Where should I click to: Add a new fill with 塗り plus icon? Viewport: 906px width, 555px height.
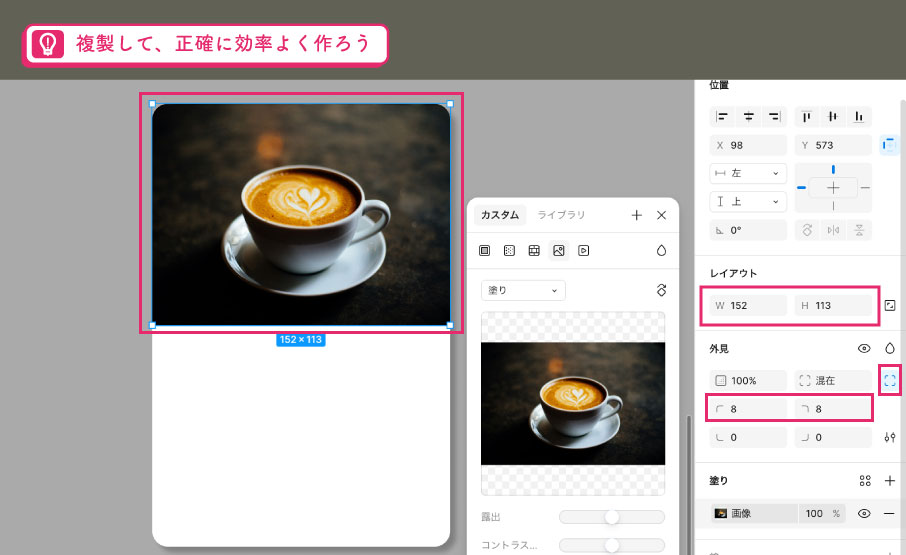click(x=889, y=480)
